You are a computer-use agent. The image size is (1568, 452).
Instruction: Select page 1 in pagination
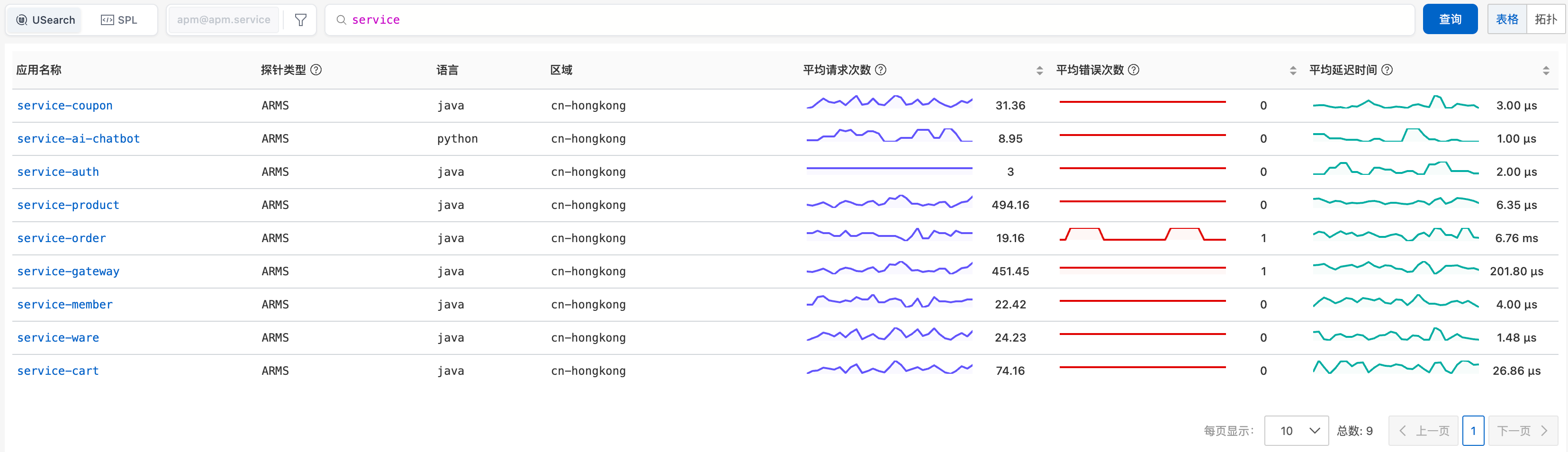pos(1472,431)
